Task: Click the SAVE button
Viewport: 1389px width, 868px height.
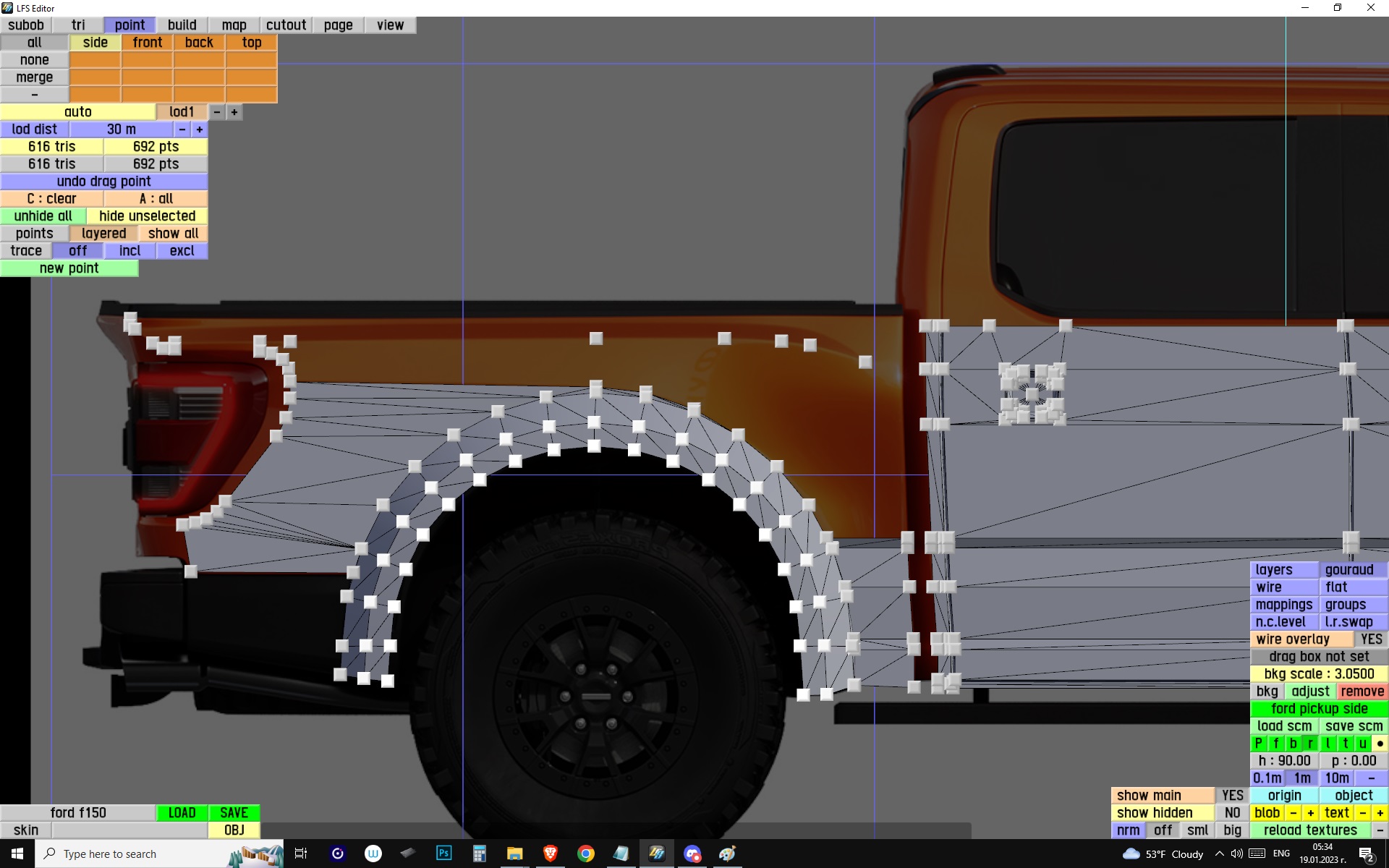Action: [234, 813]
